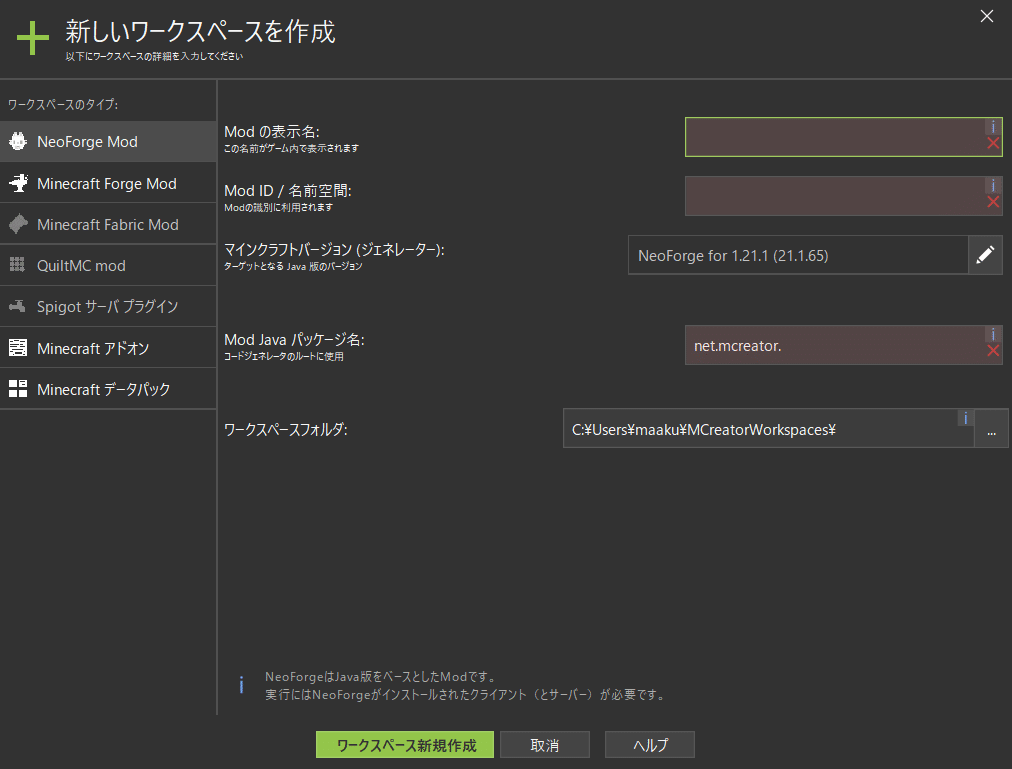The image size is (1012, 769).
Task: Open the マインクラフトバージョン generator dropdown
Action: pyautogui.click(x=798, y=255)
